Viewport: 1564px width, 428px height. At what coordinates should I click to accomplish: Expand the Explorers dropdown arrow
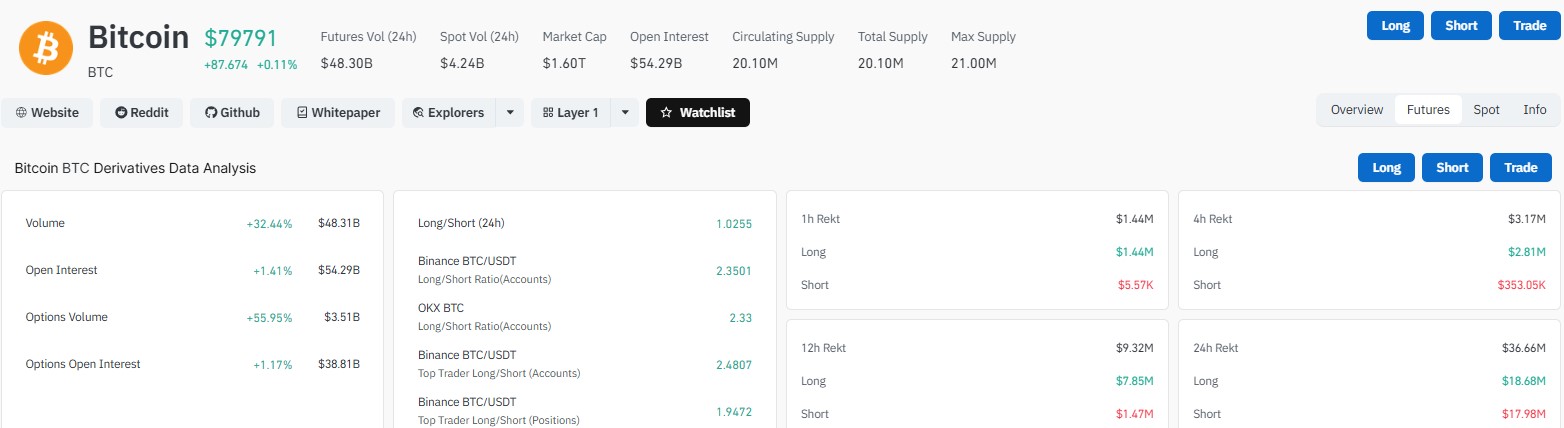[x=509, y=113]
